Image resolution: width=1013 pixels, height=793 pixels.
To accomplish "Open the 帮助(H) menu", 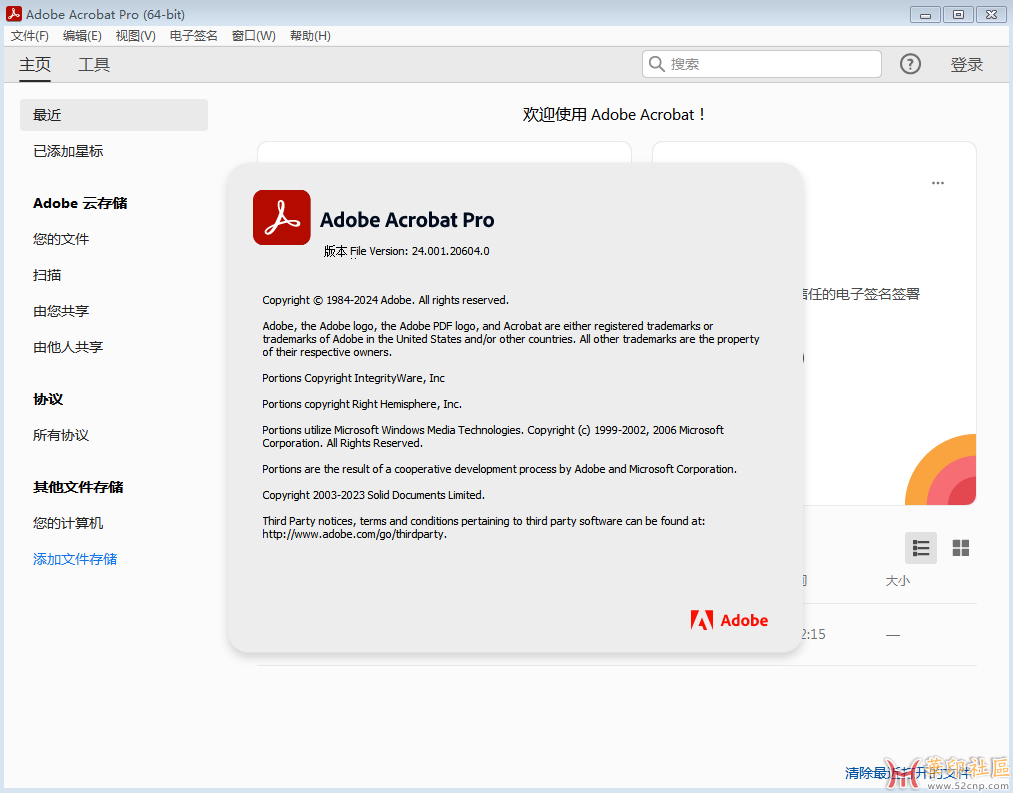I will 310,36.
